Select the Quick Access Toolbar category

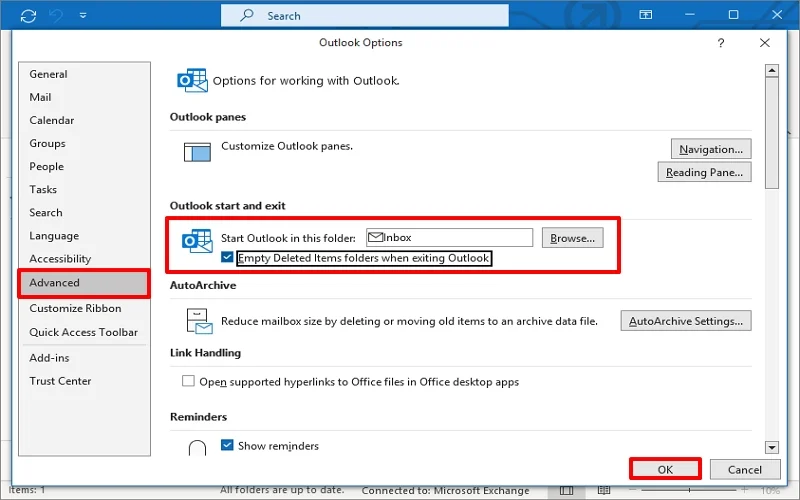[x=84, y=332]
